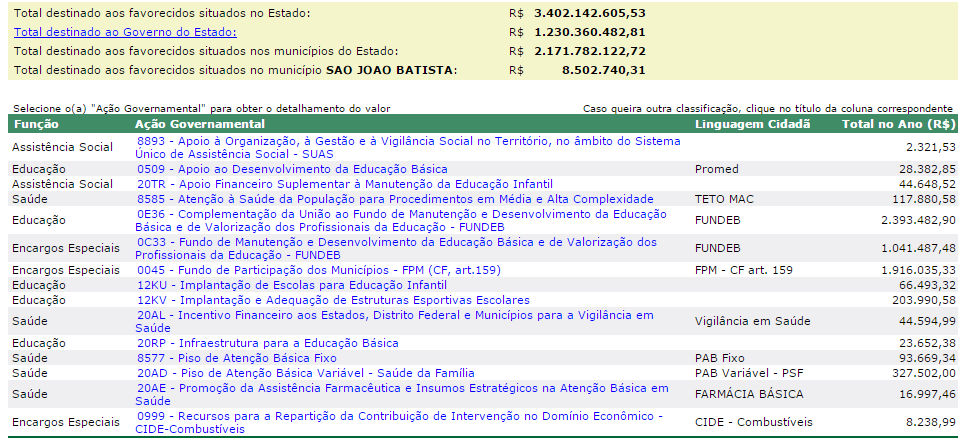Open action 8577 Piso de Atenção Básica Fixo
The width and height of the screenshot is (965, 446).
pyautogui.click(x=237, y=358)
